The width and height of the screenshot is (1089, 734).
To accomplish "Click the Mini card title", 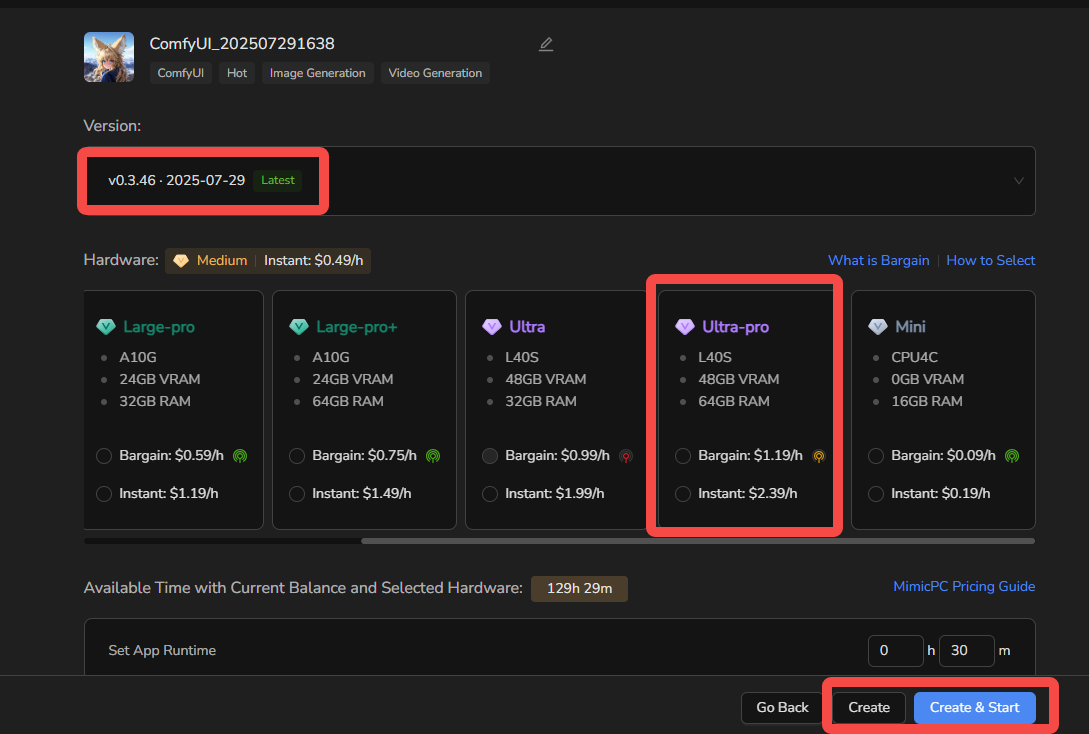I will pyautogui.click(x=910, y=327).
